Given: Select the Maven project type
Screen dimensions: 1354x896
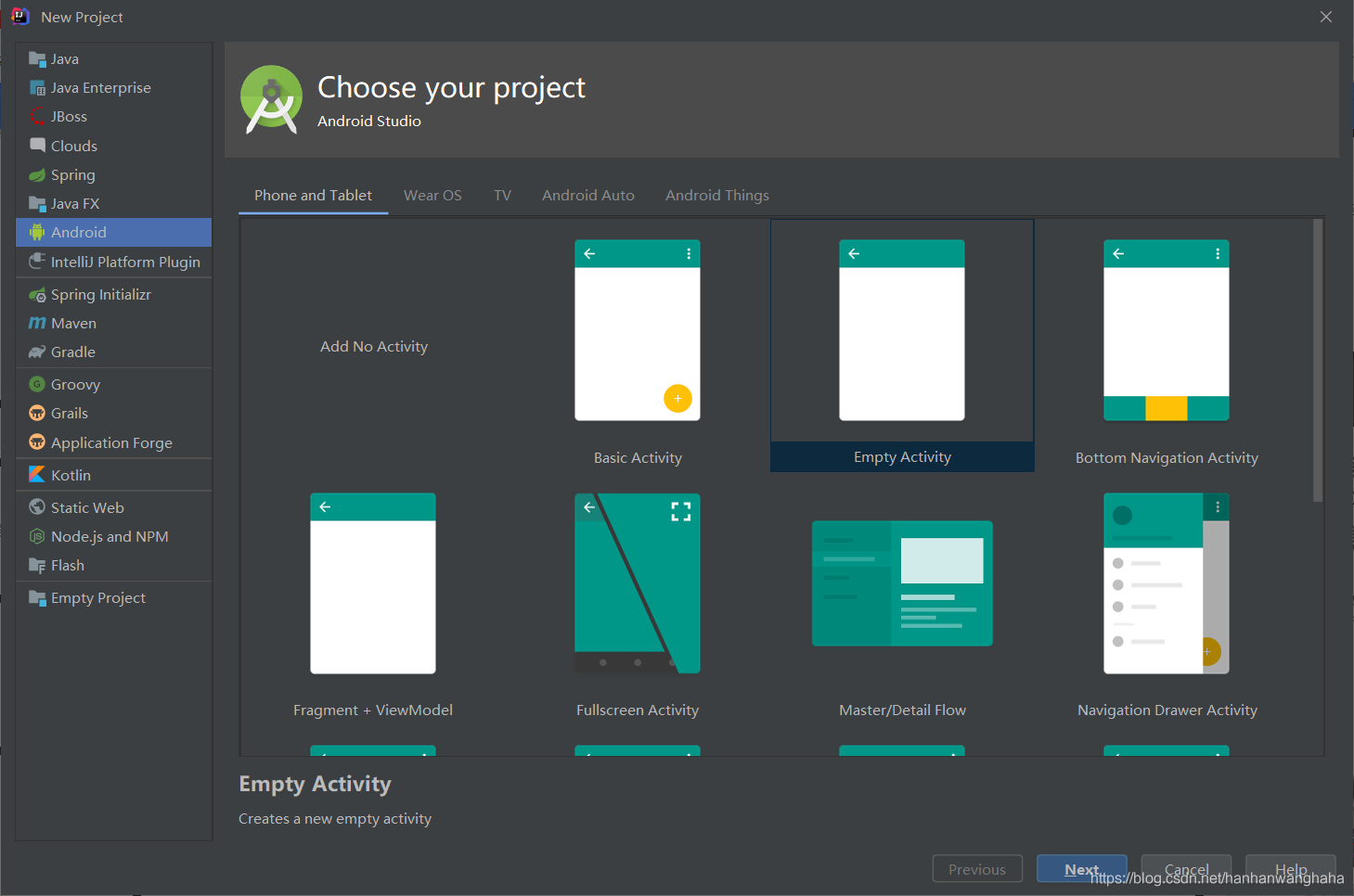Looking at the screenshot, I should (x=71, y=323).
